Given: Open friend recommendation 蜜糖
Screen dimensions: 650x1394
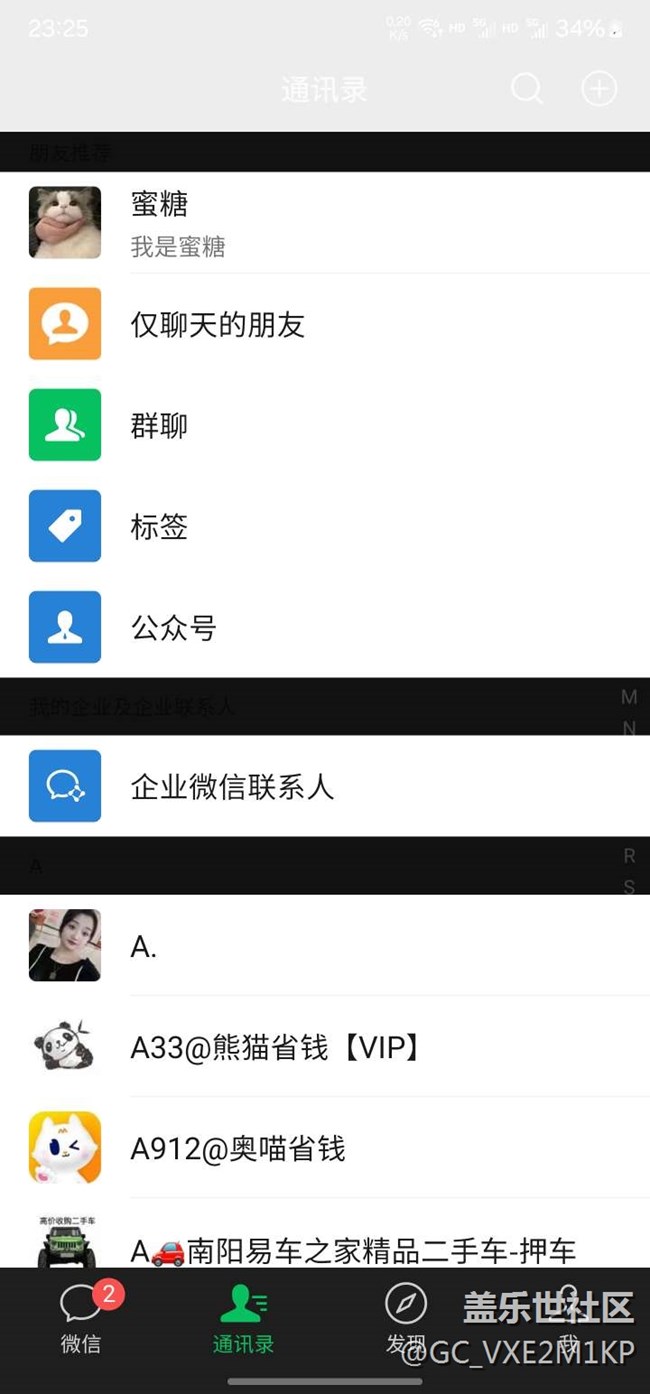Looking at the screenshot, I should click(x=325, y=222).
